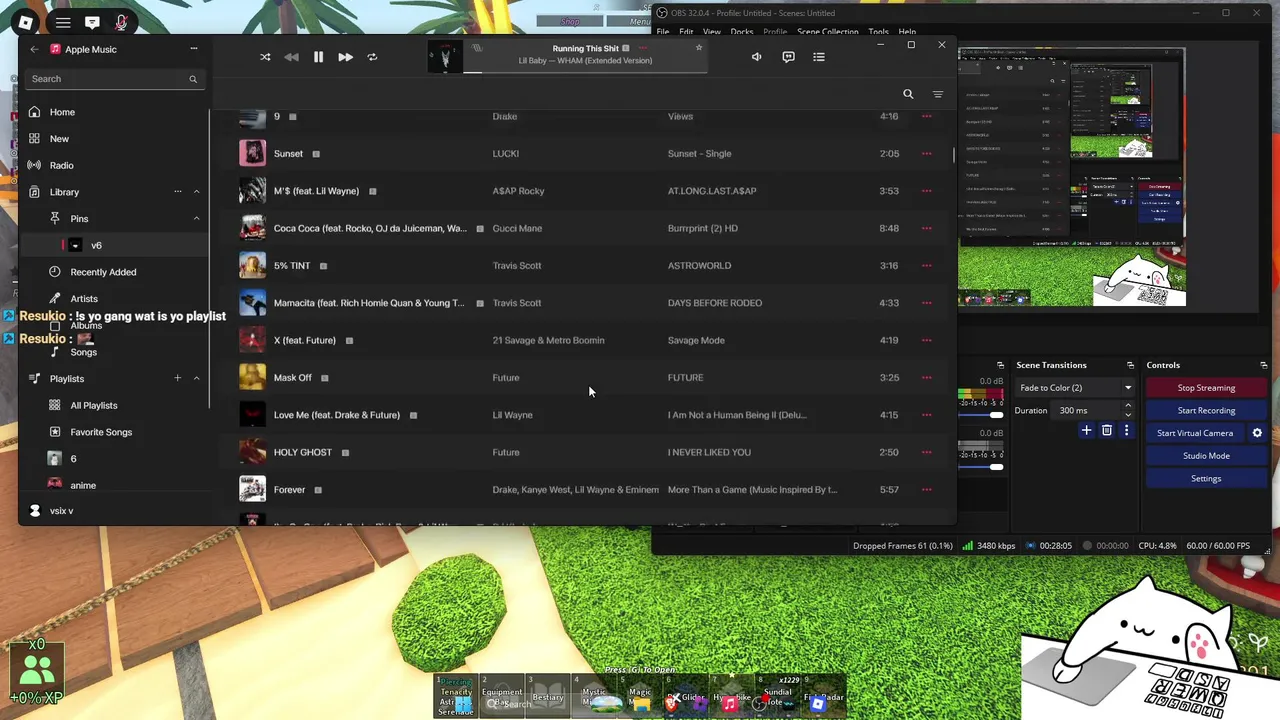
Task: Collapse the Library section chevron
Action: point(196,192)
